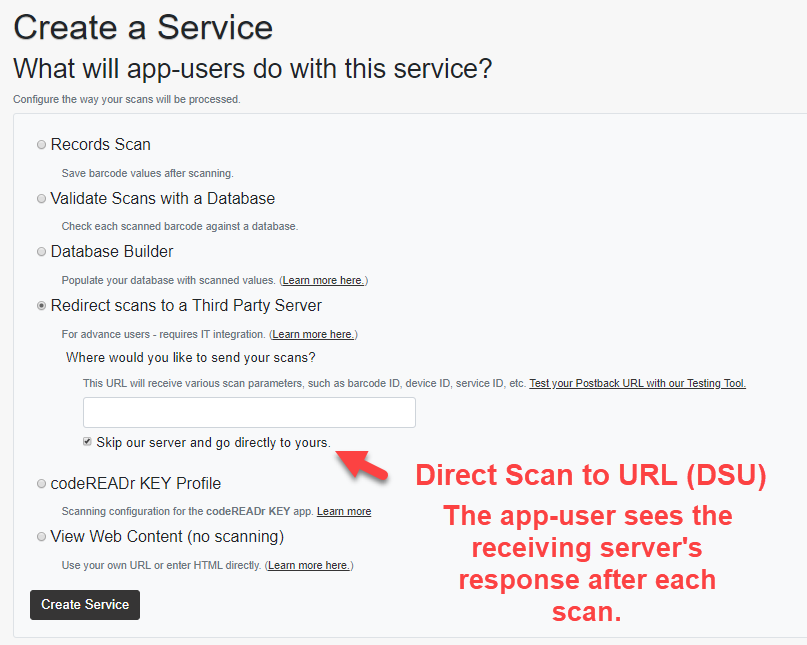
Task: Open Redirect scans' Learn more here link
Action: [313, 335]
